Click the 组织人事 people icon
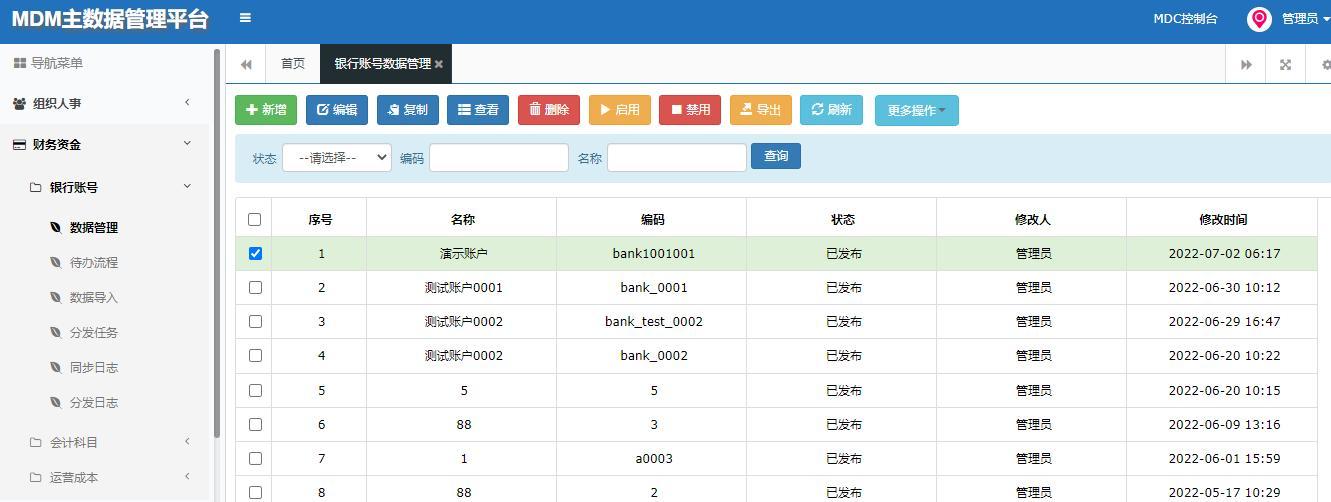Viewport: 1331px width, 502px height. [19, 103]
